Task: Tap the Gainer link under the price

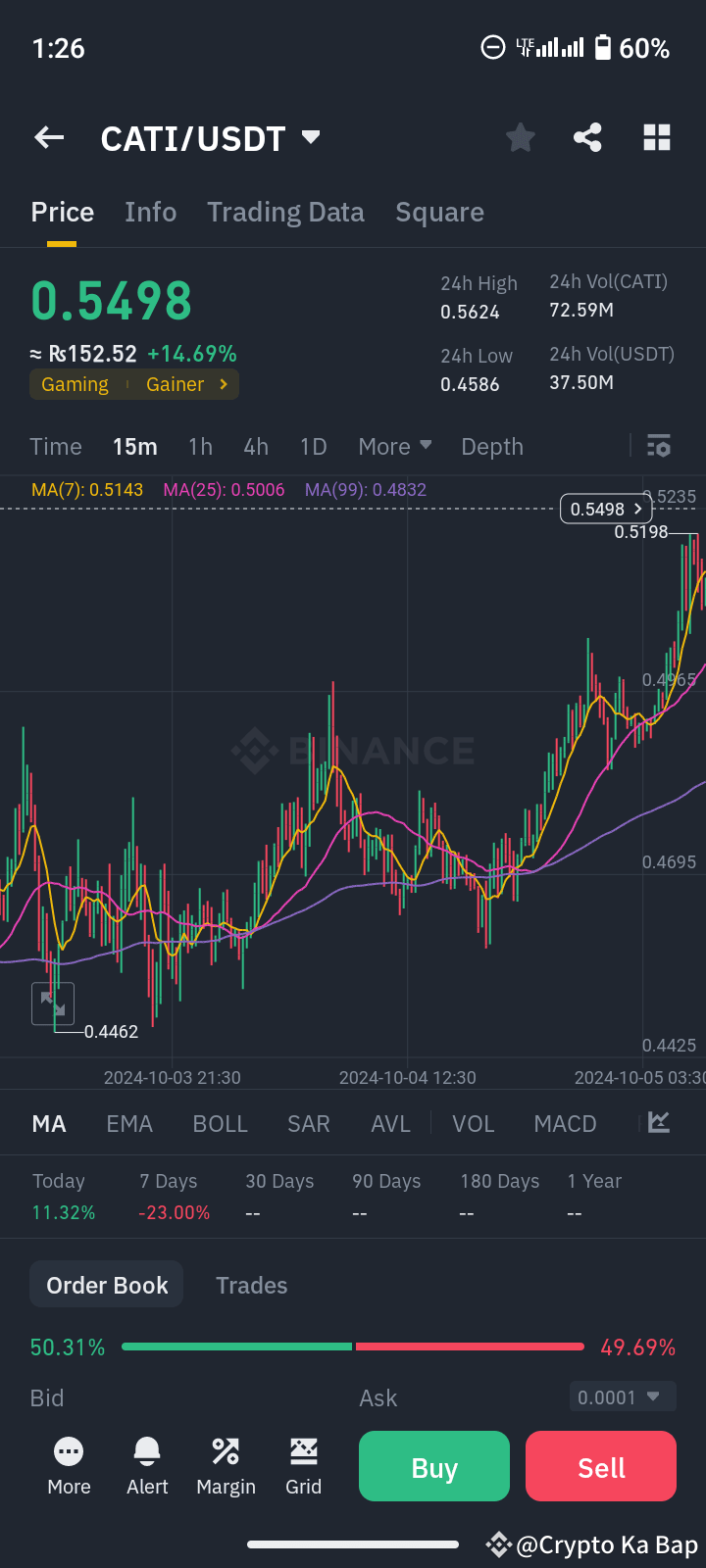Action: 175,384
